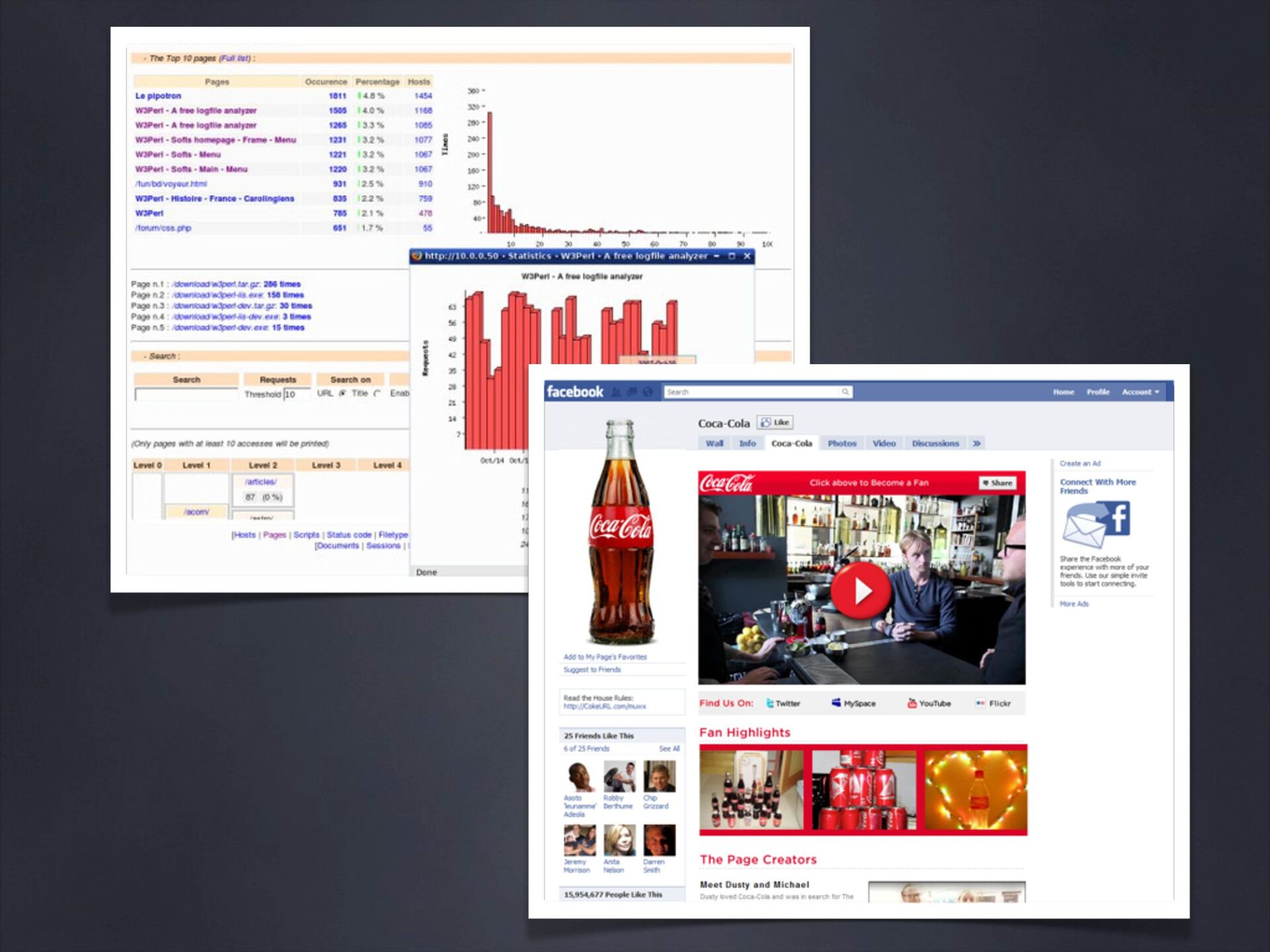The image size is (1270, 952).
Task: Open Facebook notifications globe icon
Action: click(648, 392)
